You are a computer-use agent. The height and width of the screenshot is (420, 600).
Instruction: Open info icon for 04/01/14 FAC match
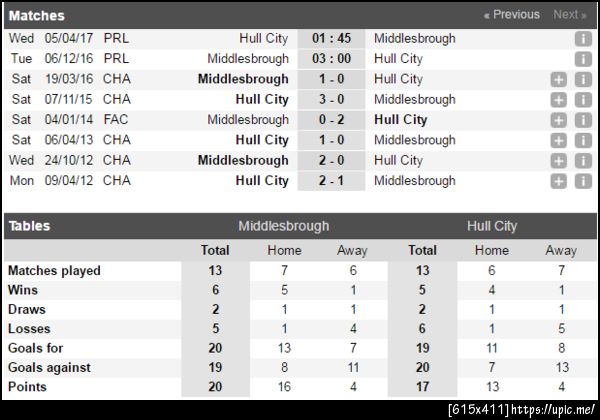pos(583,120)
